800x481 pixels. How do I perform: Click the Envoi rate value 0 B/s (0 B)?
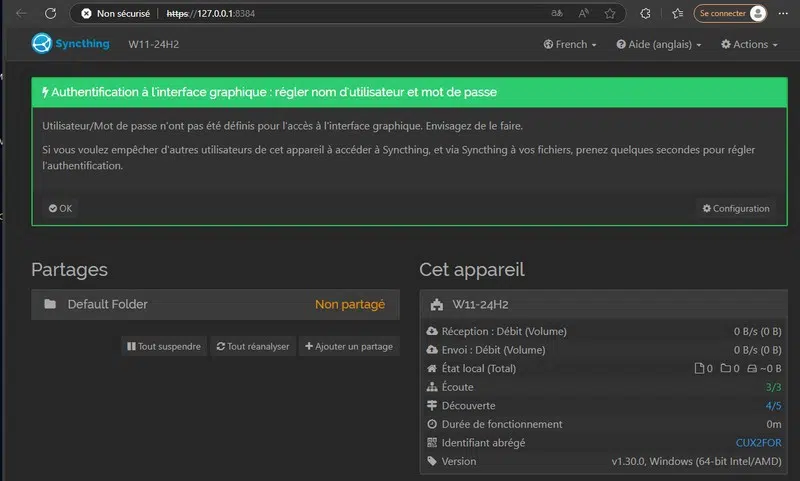(757, 350)
